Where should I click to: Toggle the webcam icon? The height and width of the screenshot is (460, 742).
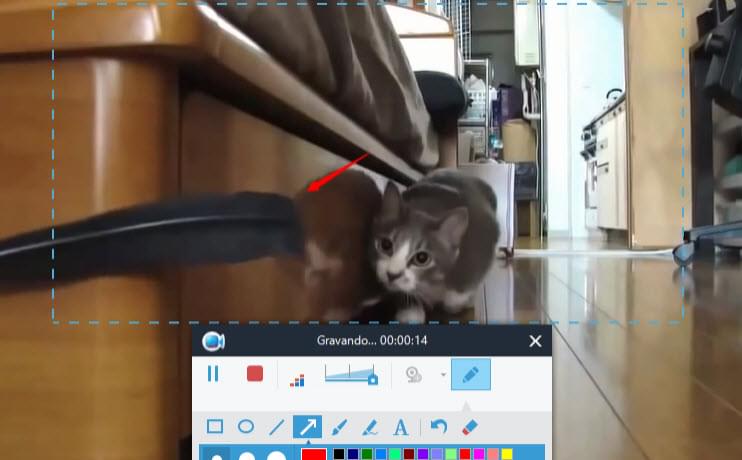pyautogui.click(x=413, y=375)
